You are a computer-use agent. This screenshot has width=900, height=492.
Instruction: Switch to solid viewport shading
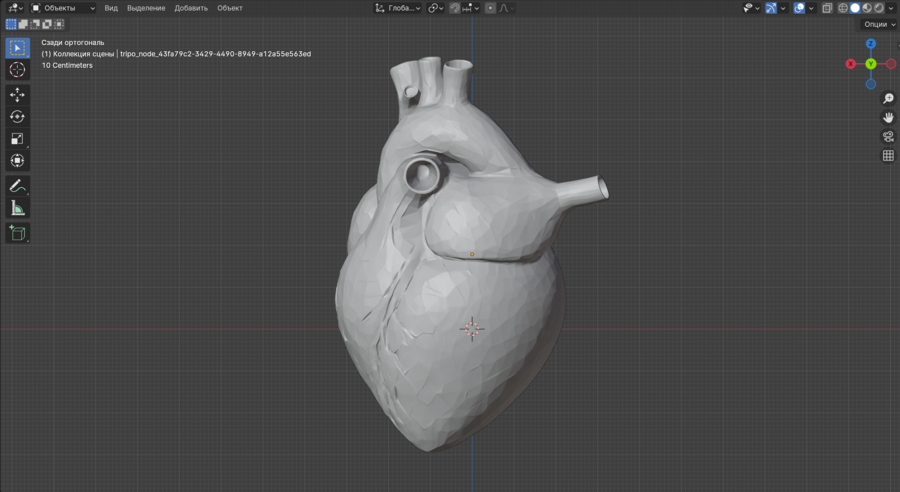point(855,8)
